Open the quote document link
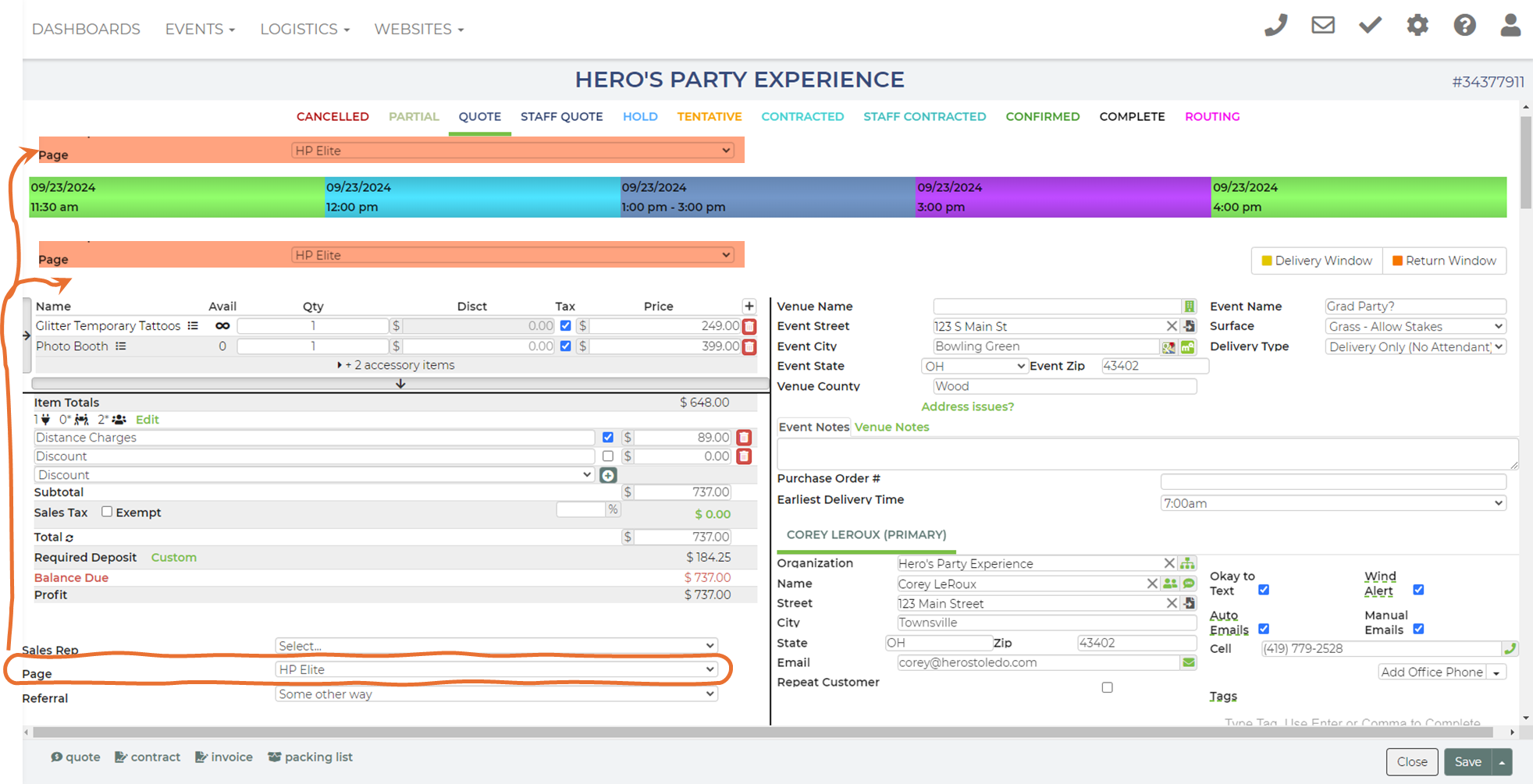The height and width of the screenshot is (784, 1533). [76, 757]
